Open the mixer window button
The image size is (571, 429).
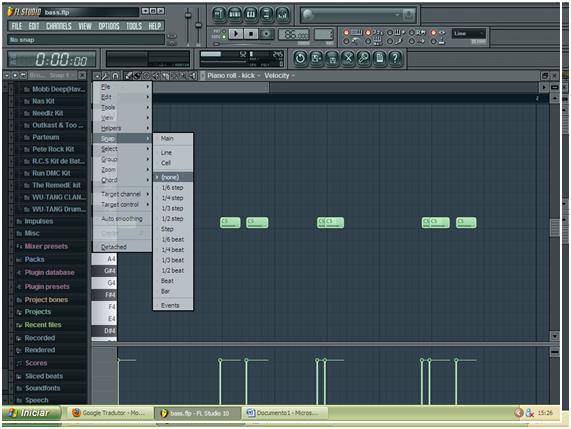[282, 14]
